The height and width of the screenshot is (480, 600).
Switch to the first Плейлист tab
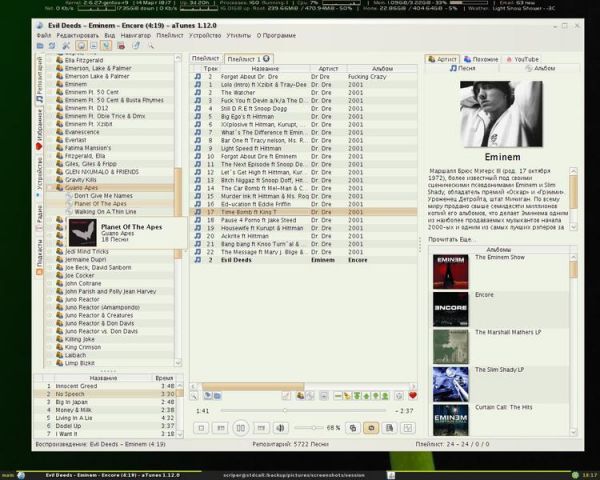click(205, 59)
